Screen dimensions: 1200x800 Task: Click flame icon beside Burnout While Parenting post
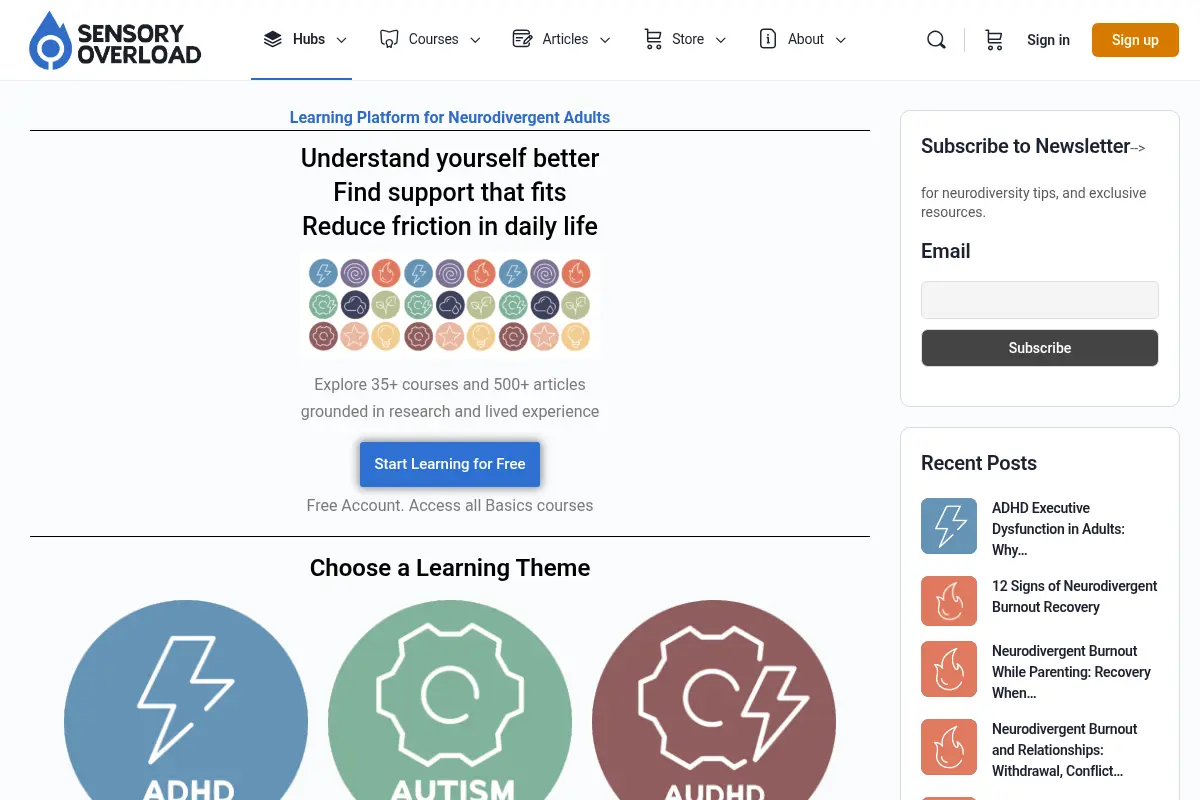pyautogui.click(x=949, y=669)
